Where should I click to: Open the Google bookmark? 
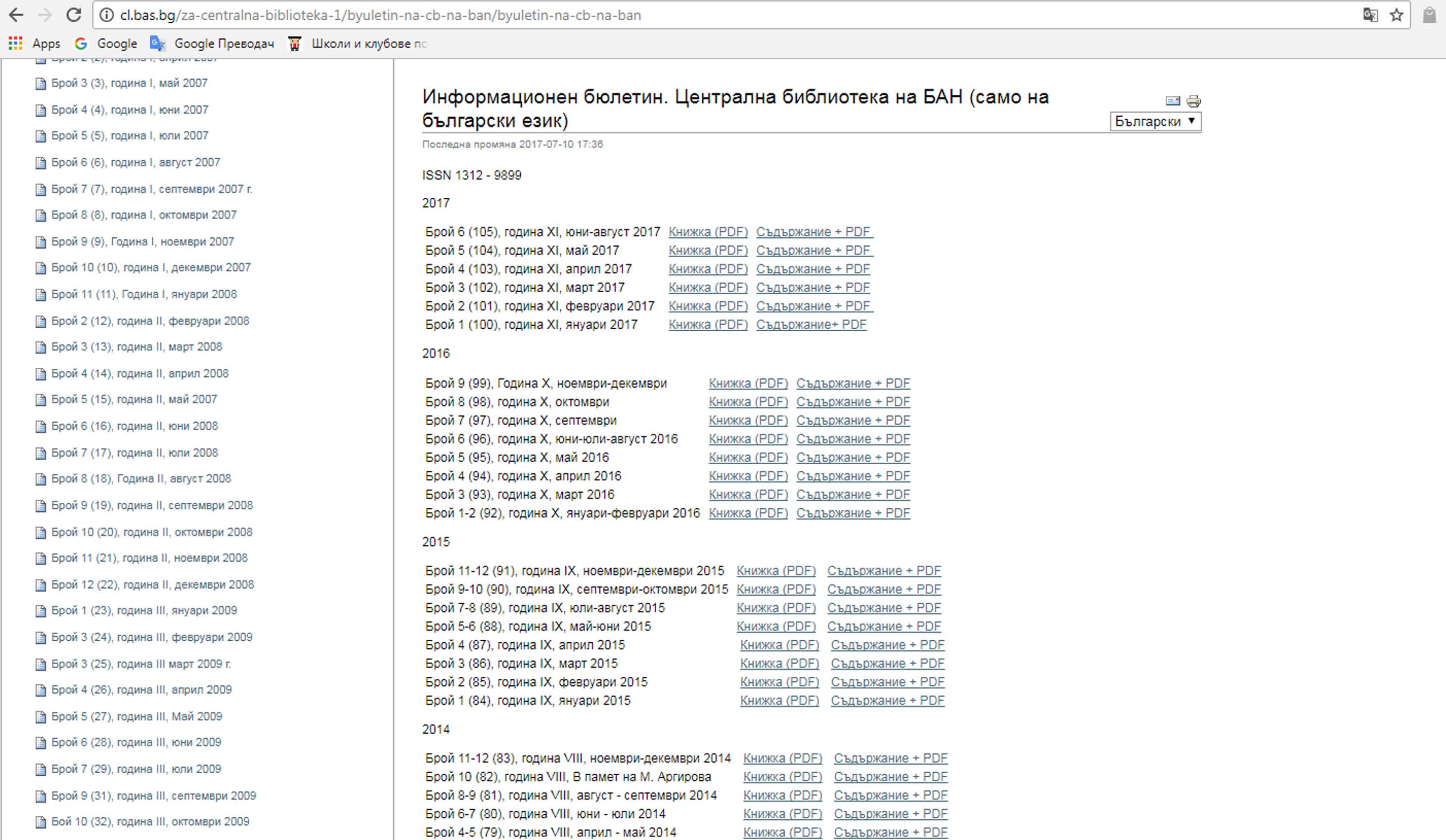(106, 44)
